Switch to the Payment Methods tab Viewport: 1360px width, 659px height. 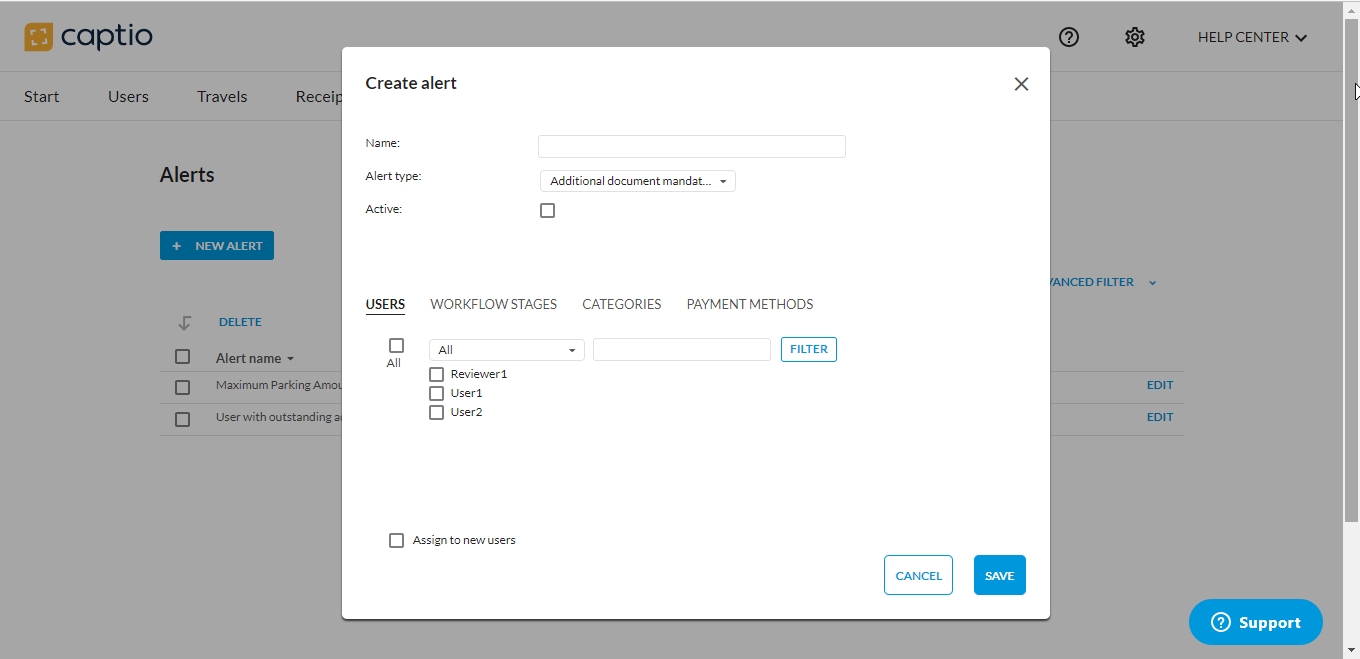pyautogui.click(x=749, y=304)
